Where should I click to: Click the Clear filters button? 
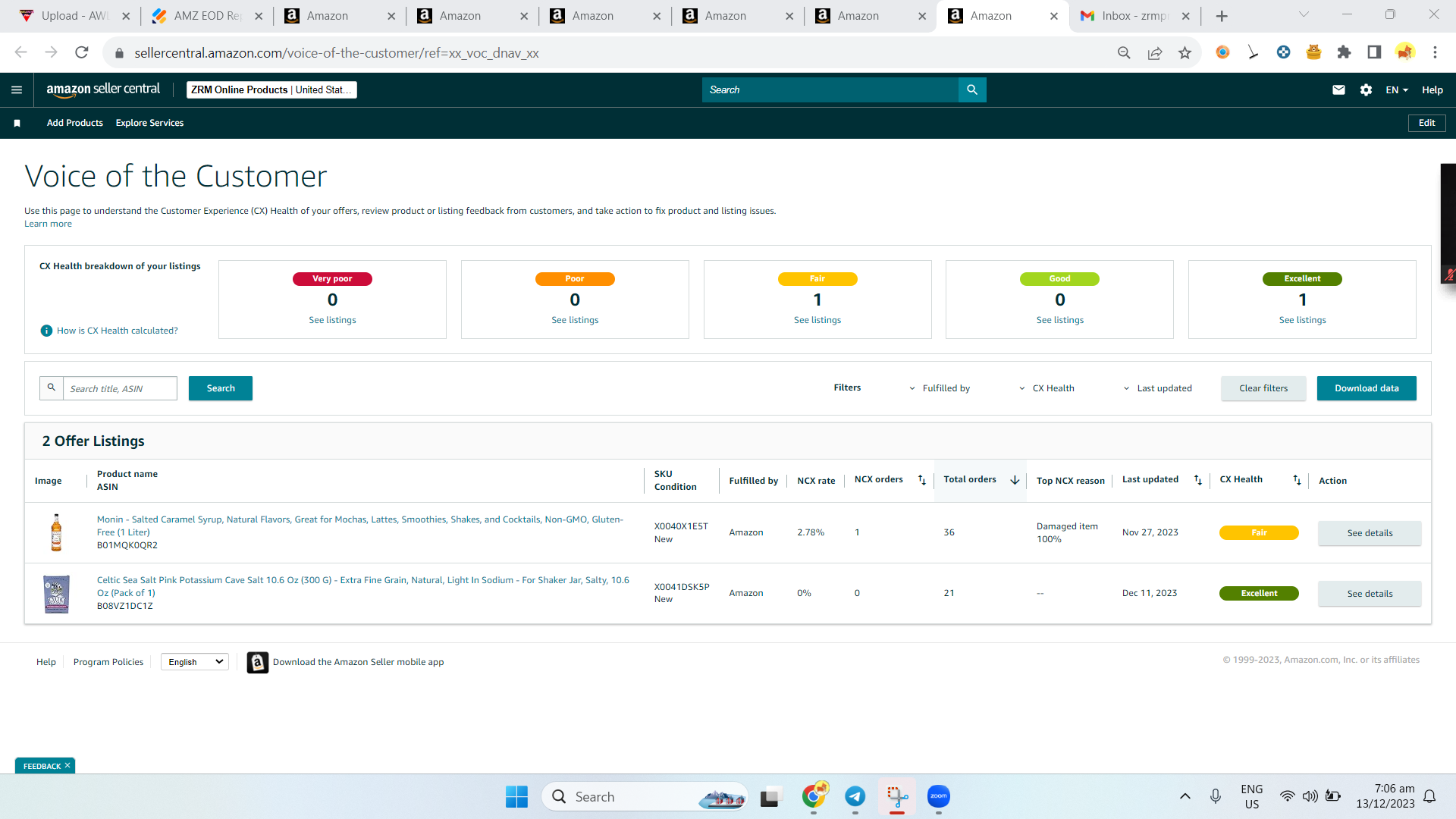point(1263,388)
